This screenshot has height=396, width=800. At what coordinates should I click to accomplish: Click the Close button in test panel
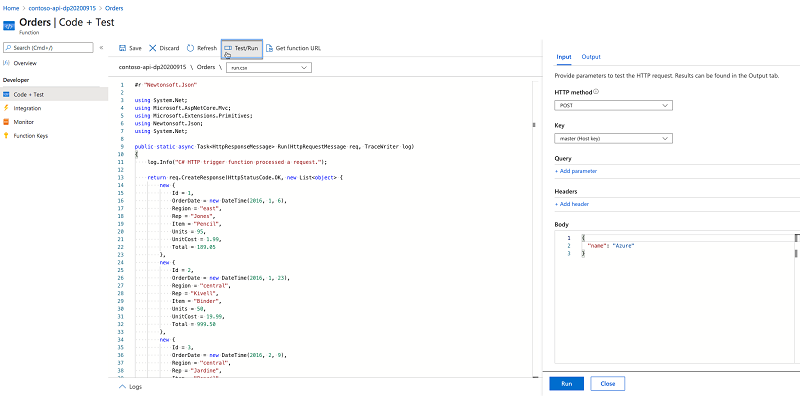coord(608,384)
